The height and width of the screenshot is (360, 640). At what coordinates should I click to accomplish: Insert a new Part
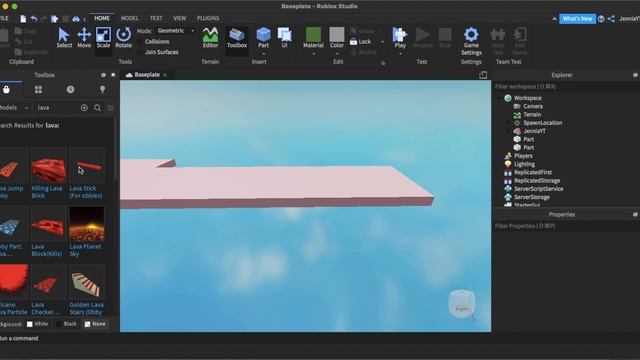point(263,37)
